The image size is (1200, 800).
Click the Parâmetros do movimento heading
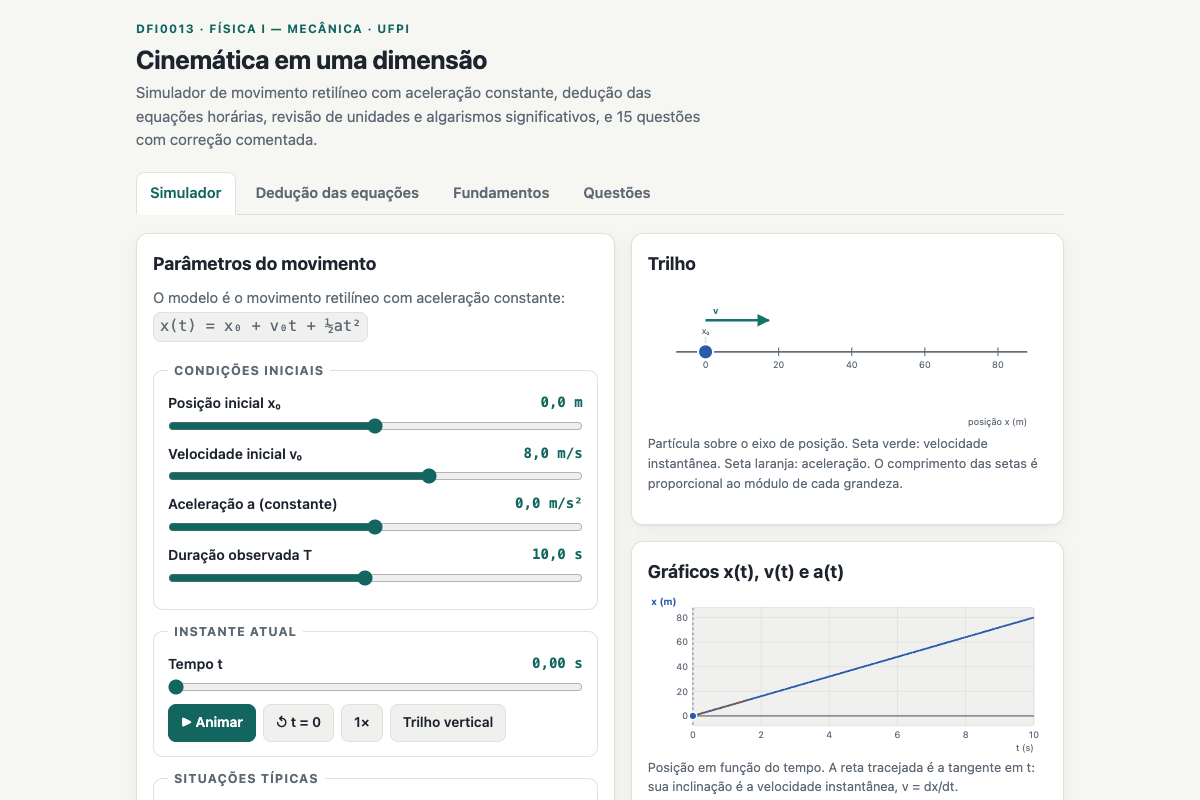(265, 264)
